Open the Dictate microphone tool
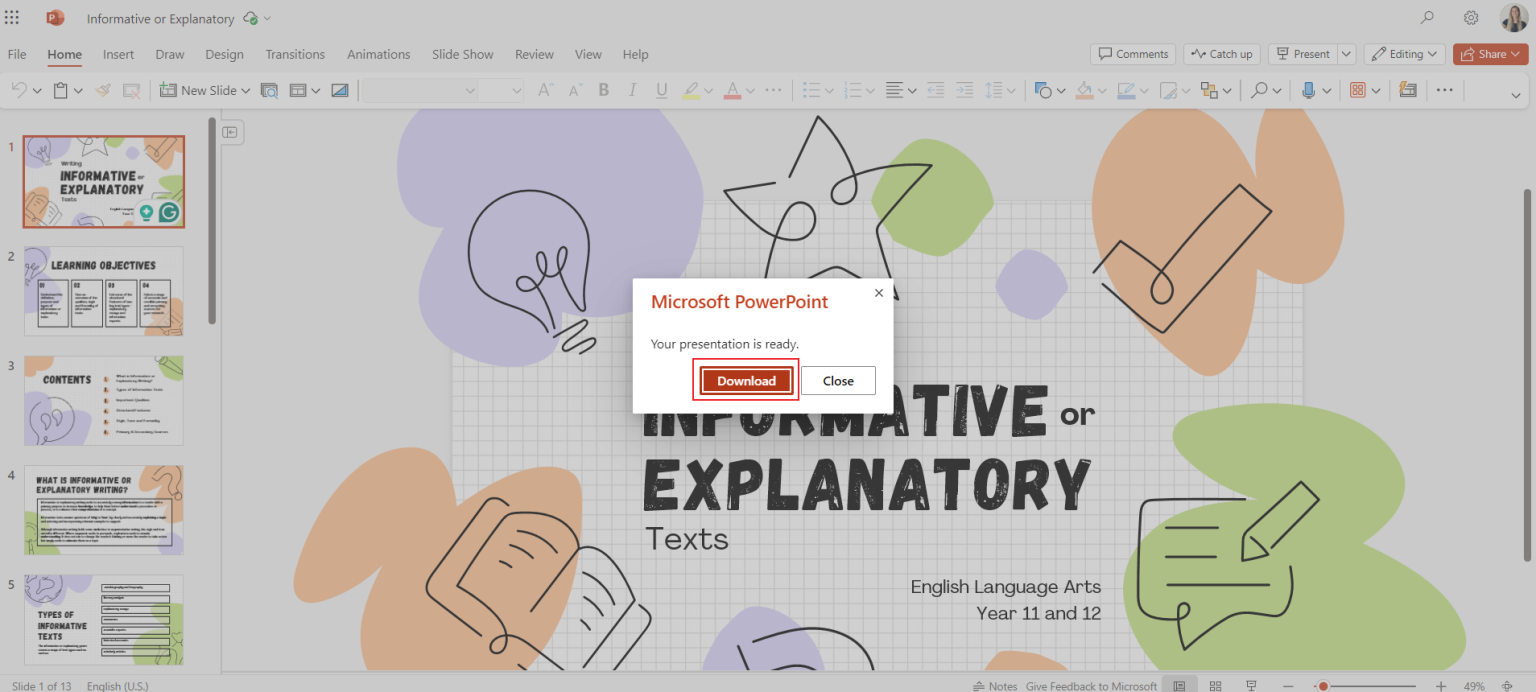Screen dimensions: 1536x692 point(1311,90)
